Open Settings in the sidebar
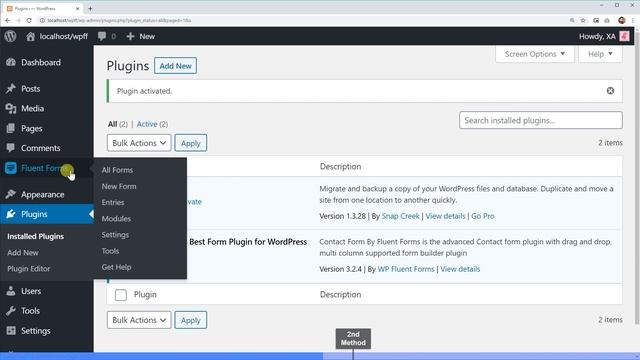 coord(36,331)
